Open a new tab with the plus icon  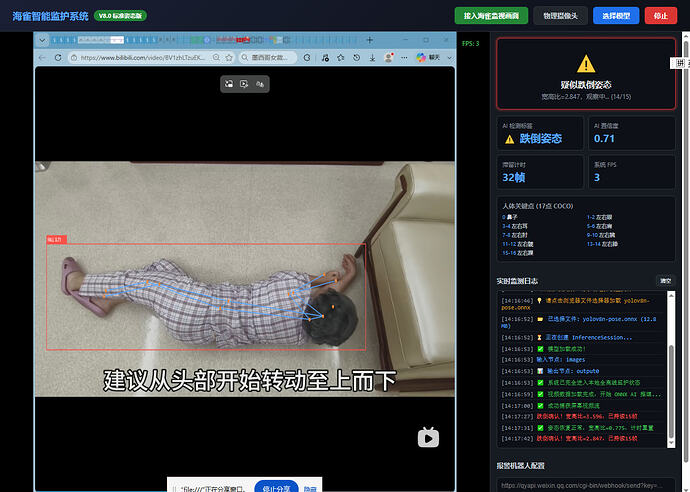[370, 40]
